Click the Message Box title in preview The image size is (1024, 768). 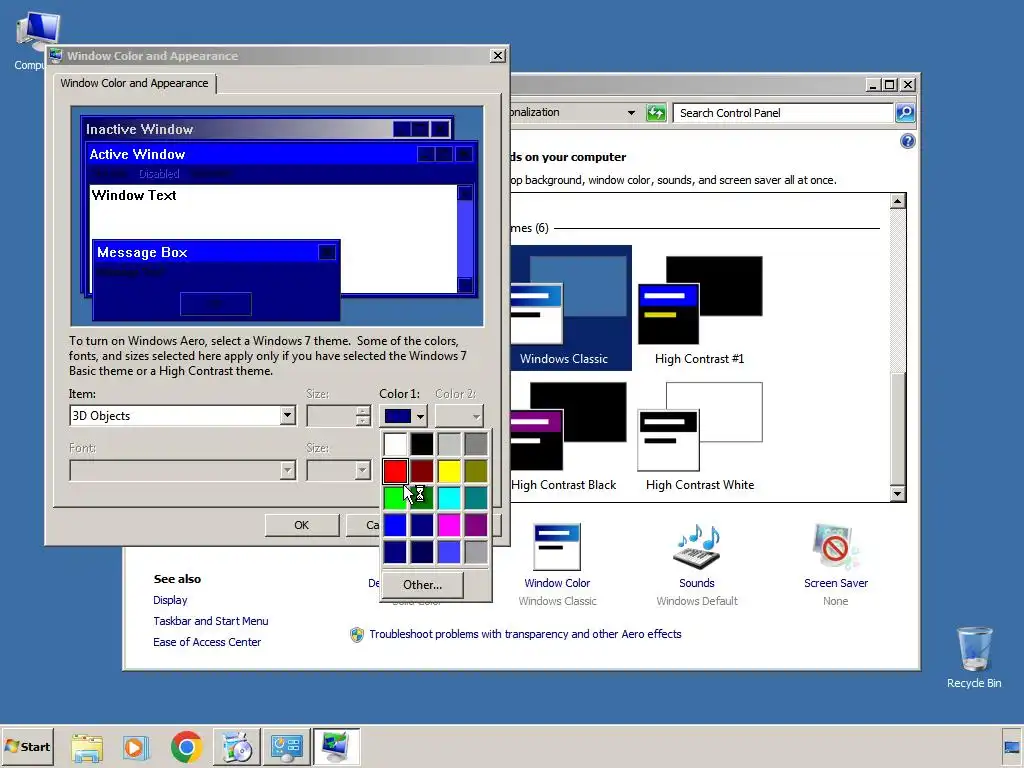pos(142,252)
